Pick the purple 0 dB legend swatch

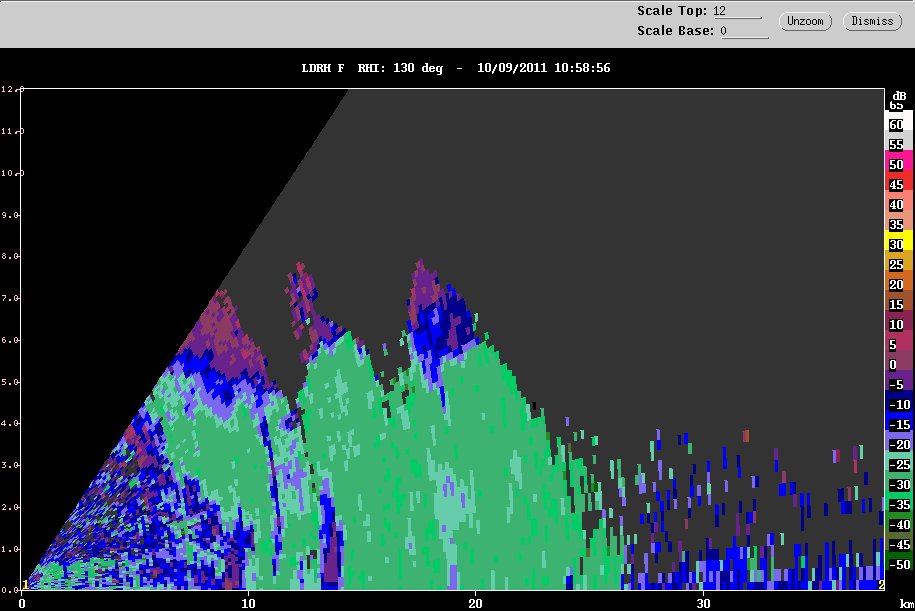(896, 364)
